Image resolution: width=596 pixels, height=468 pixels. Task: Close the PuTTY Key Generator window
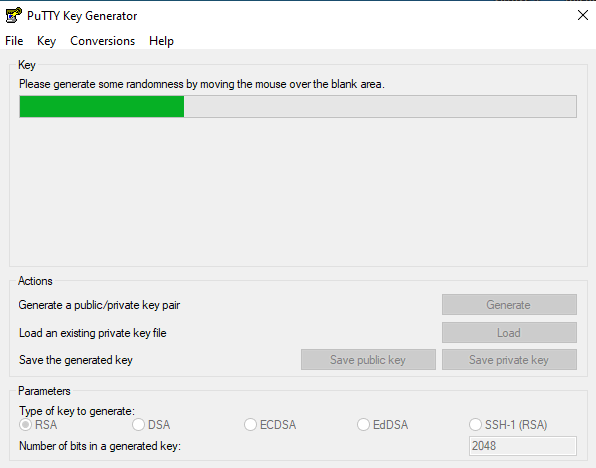(583, 15)
